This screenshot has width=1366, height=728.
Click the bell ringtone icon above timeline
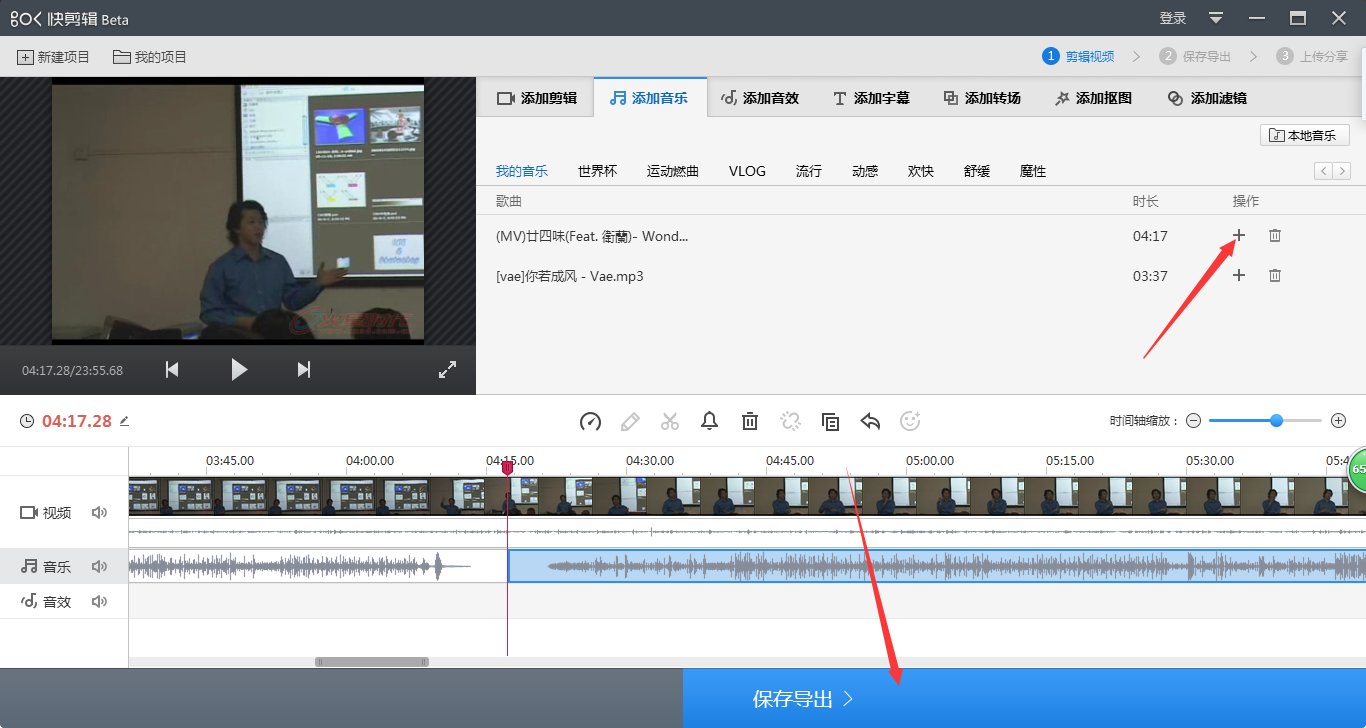tap(710, 421)
